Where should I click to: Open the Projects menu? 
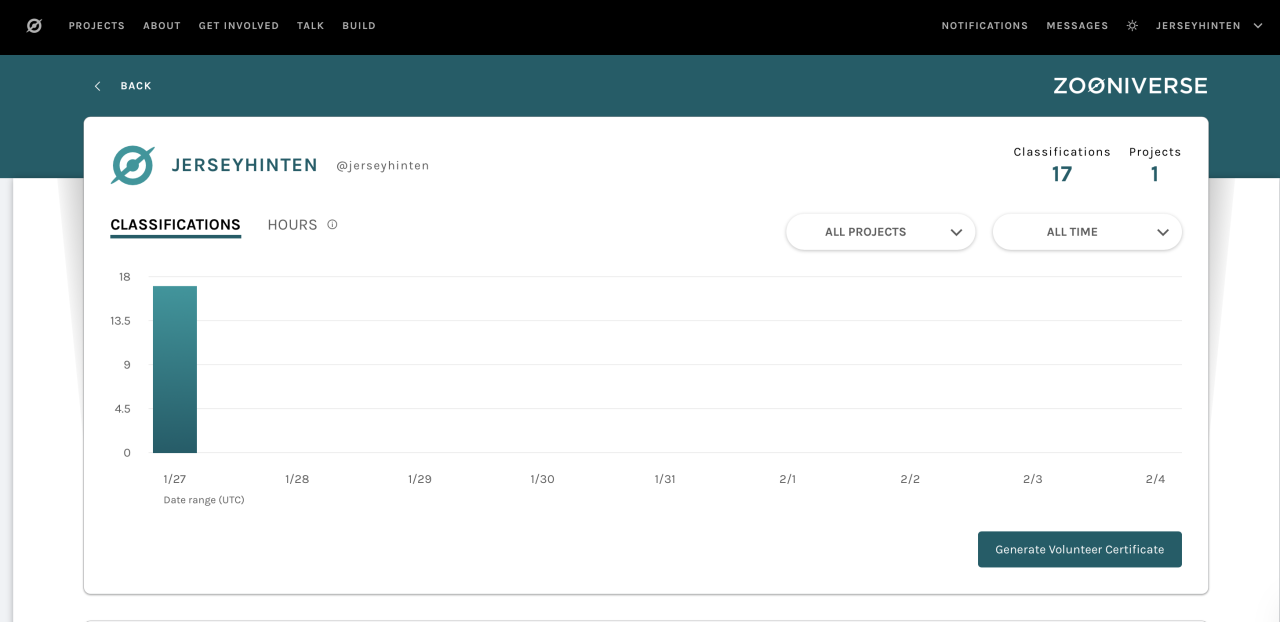click(x=97, y=26)
